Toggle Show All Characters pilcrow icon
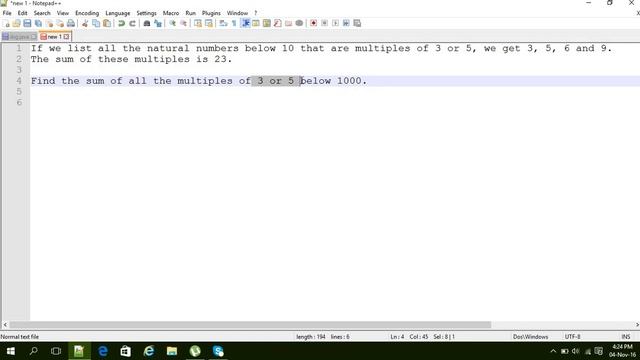640x360 pixels. coord(234,23)
